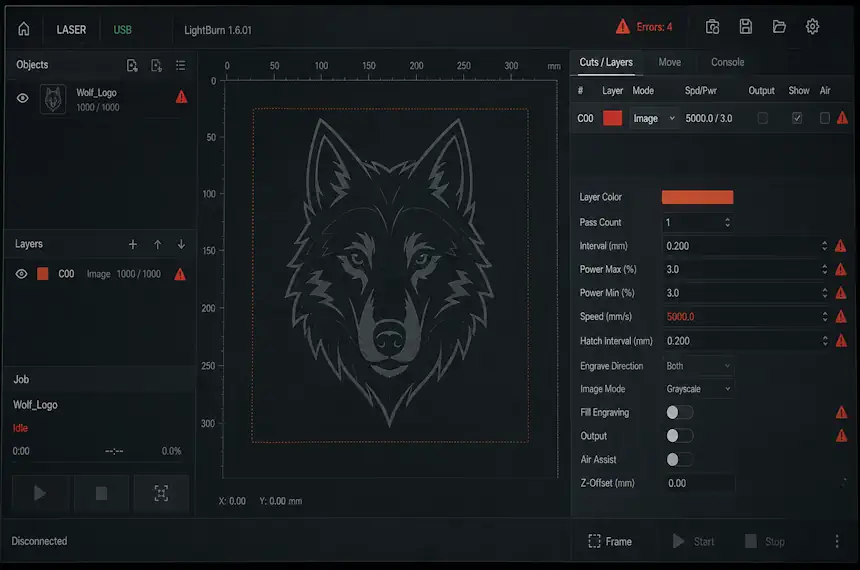Viewport: 860px width, 570px height.
Task: Adjust the Power Max (%) stepper arrows
Action: (824, 269)
